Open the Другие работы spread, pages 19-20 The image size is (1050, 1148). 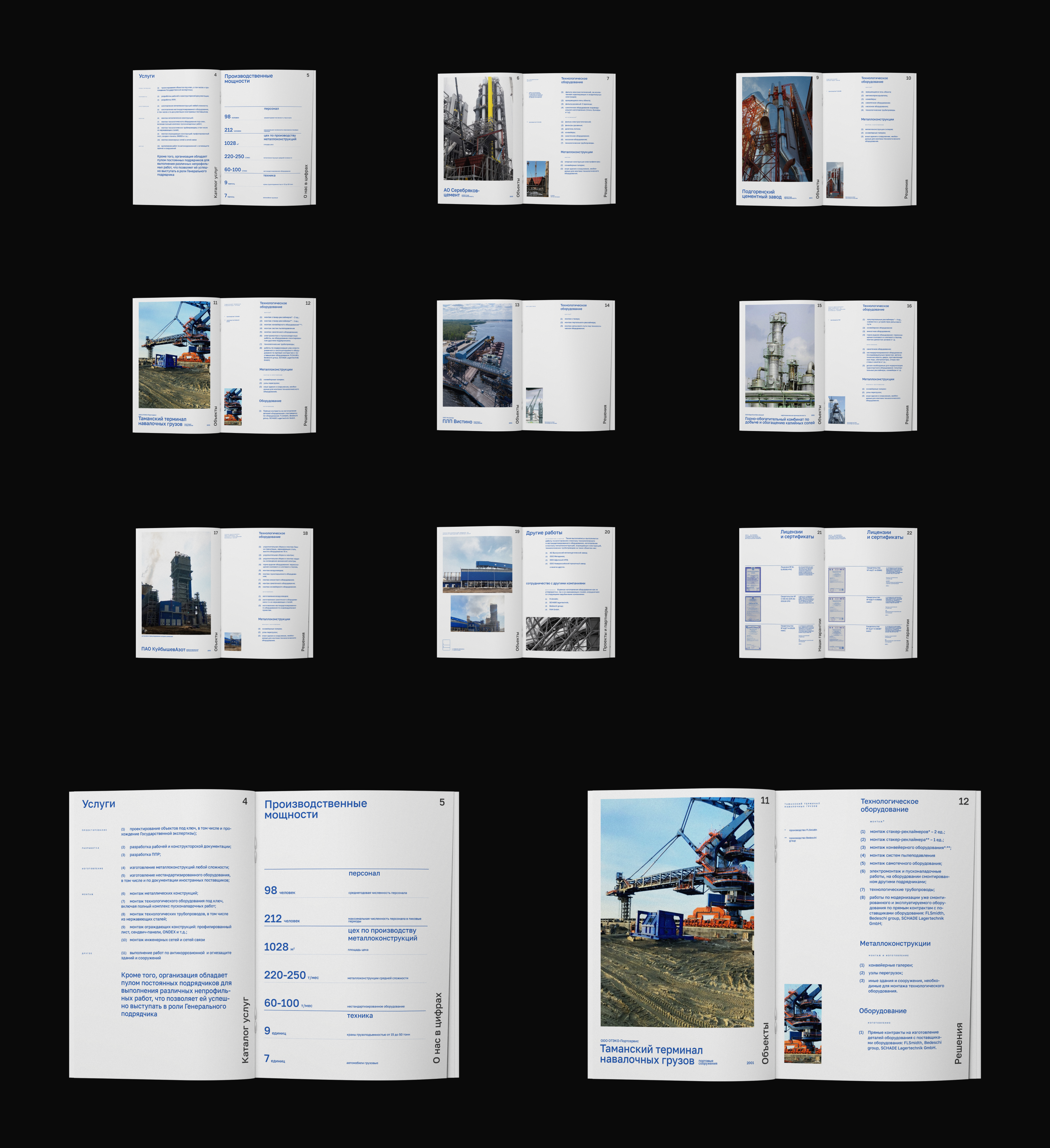point(525,592)
